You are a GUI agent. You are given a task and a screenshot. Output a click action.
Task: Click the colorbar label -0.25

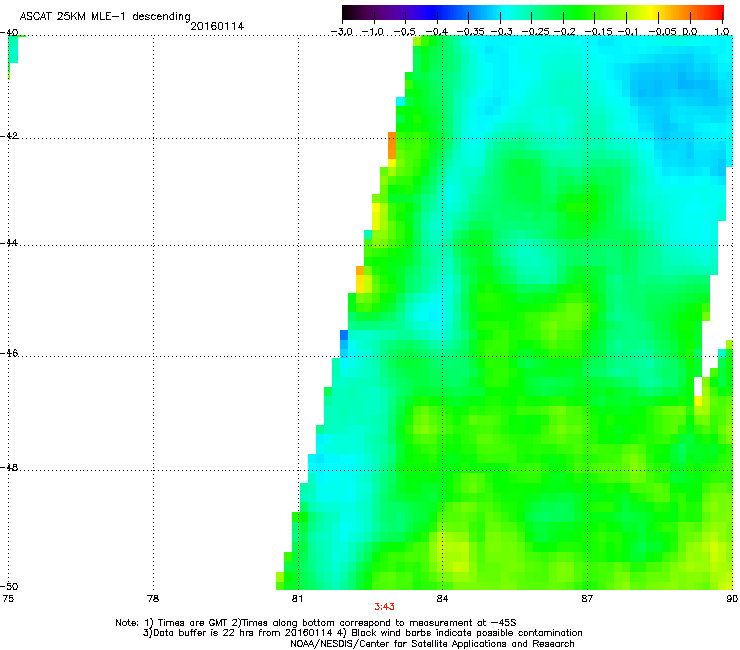click(536, 32)
